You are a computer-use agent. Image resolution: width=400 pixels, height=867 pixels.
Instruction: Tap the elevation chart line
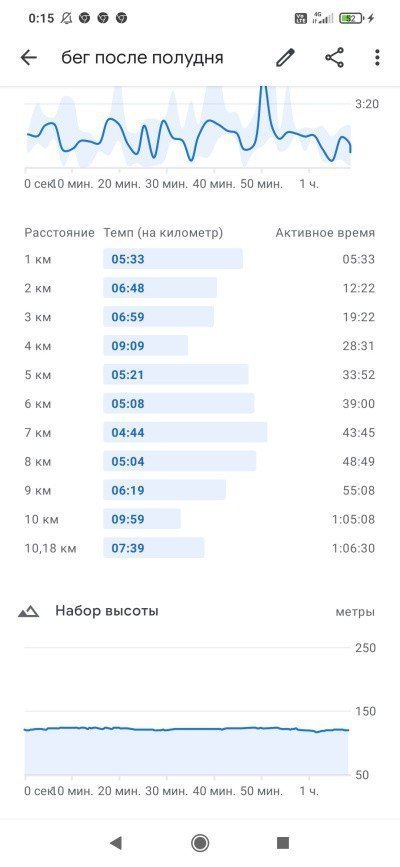186,729
